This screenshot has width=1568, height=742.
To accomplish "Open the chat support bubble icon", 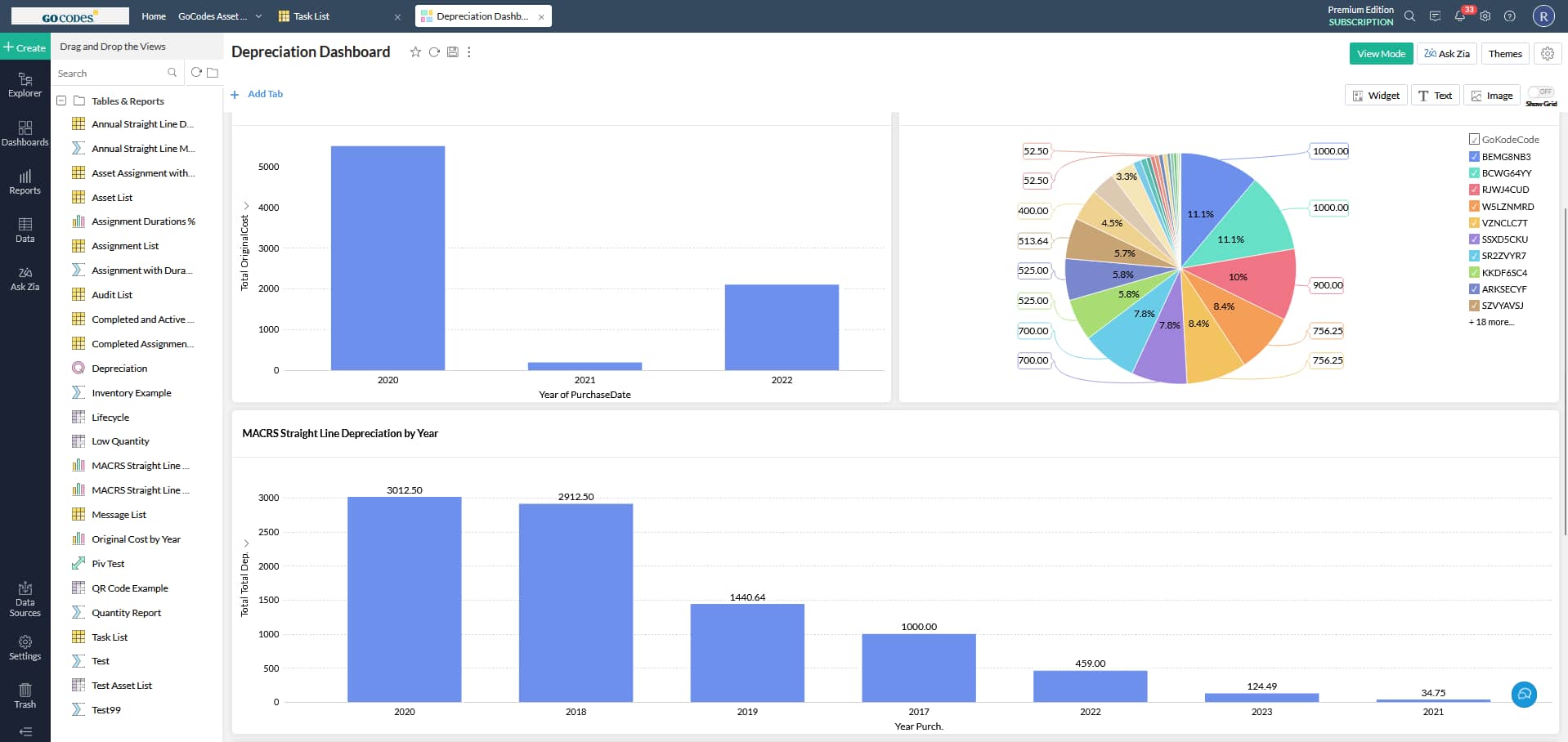I will [1524, 695].
